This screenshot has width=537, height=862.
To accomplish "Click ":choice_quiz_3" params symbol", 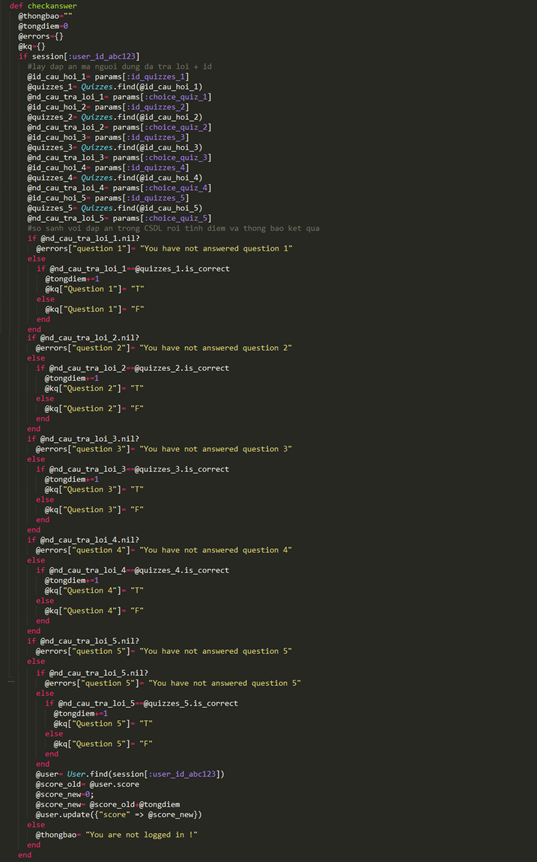I will click(176, 158).
